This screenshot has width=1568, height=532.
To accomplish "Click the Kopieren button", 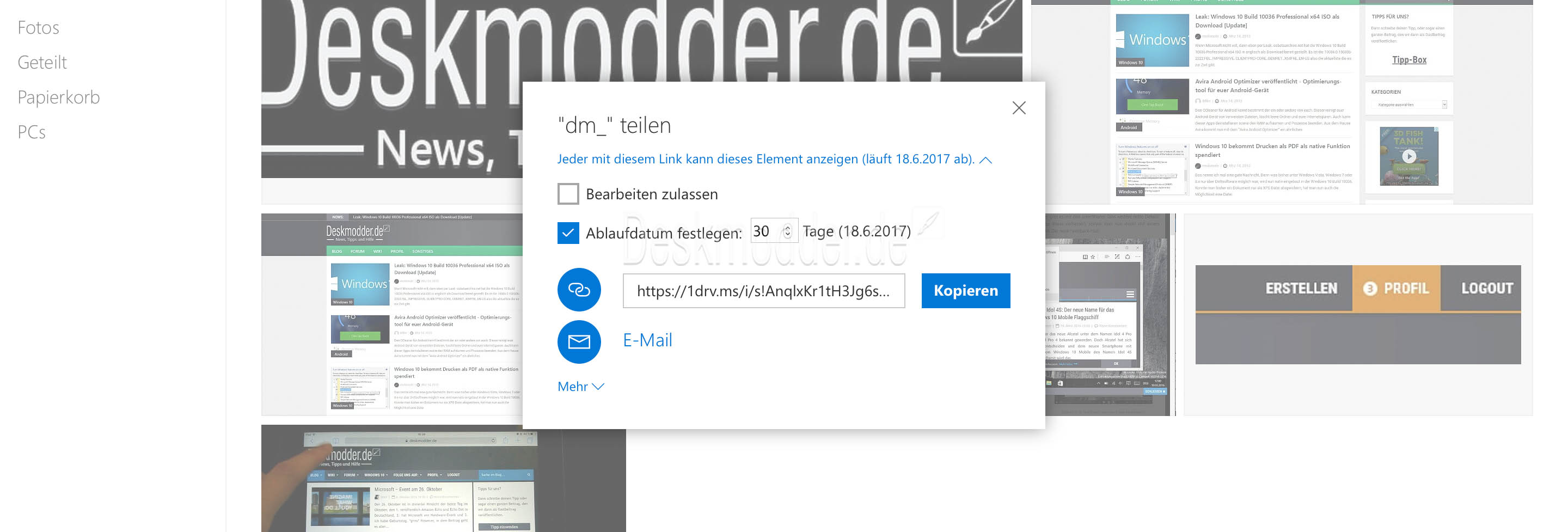I will (965, 291).
